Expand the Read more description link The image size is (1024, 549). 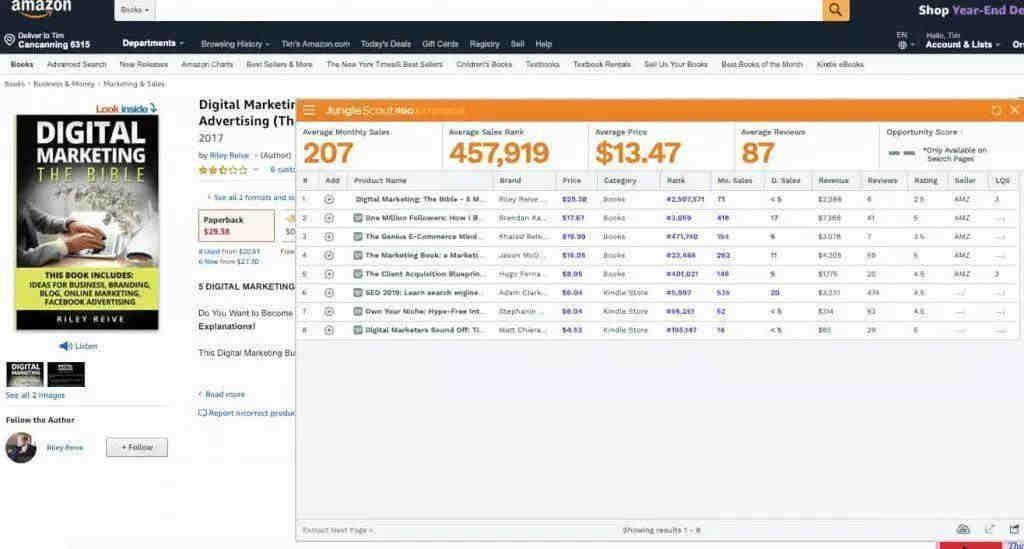tap(221, 394)
